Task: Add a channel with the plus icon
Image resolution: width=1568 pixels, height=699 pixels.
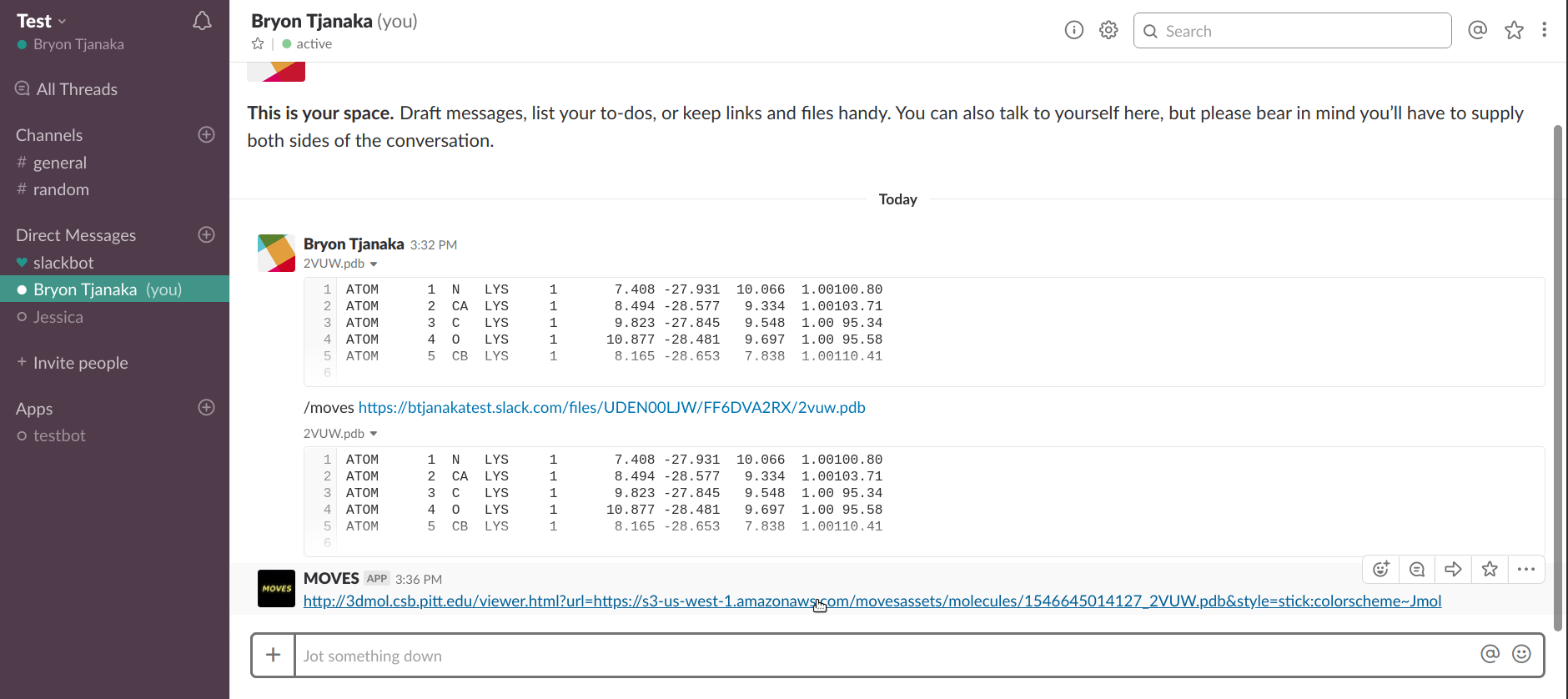Action: click(207, 134)
